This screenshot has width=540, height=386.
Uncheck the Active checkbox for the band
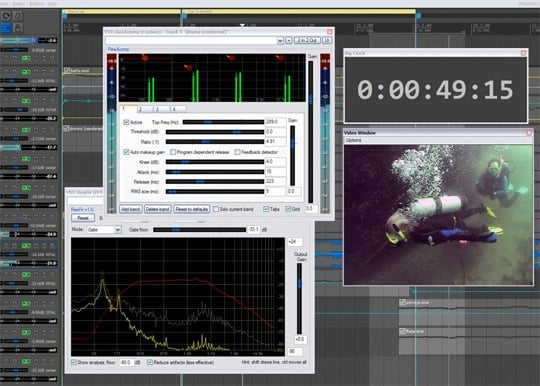point(126,122)
